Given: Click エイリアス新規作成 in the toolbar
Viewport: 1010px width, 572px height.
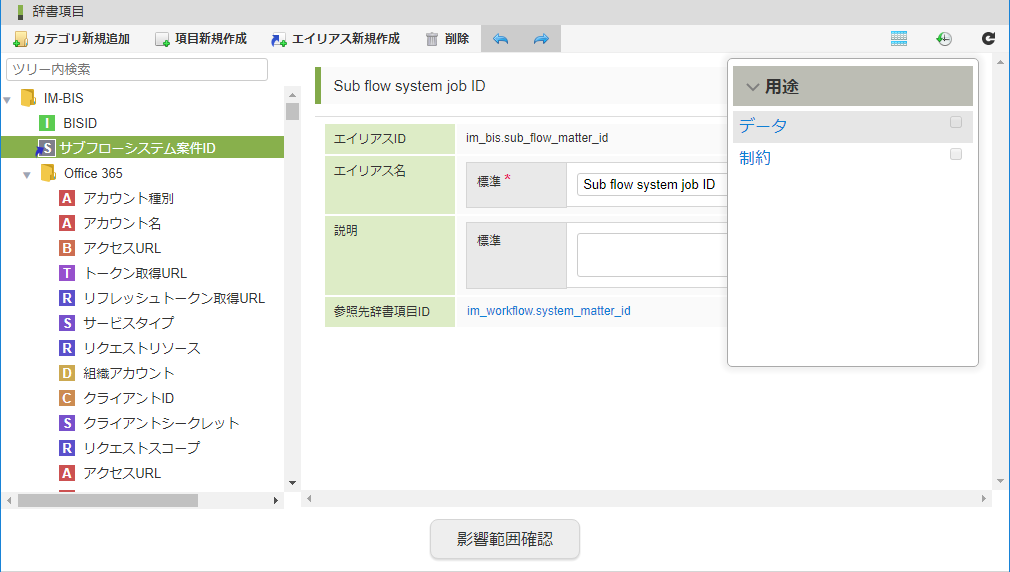Looking at the screenshot, I should 335,39.
